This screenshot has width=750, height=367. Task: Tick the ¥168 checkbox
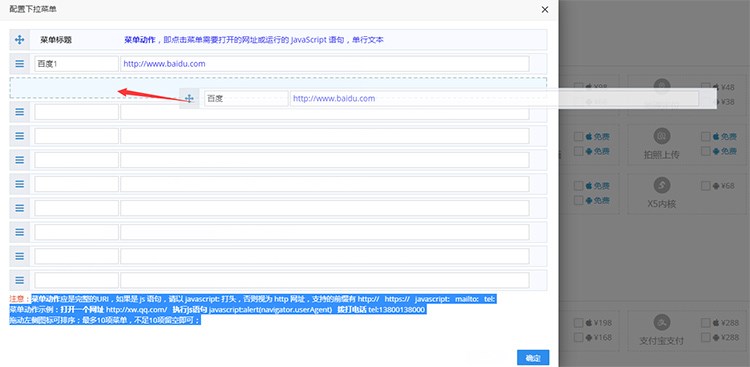point(578,338)
